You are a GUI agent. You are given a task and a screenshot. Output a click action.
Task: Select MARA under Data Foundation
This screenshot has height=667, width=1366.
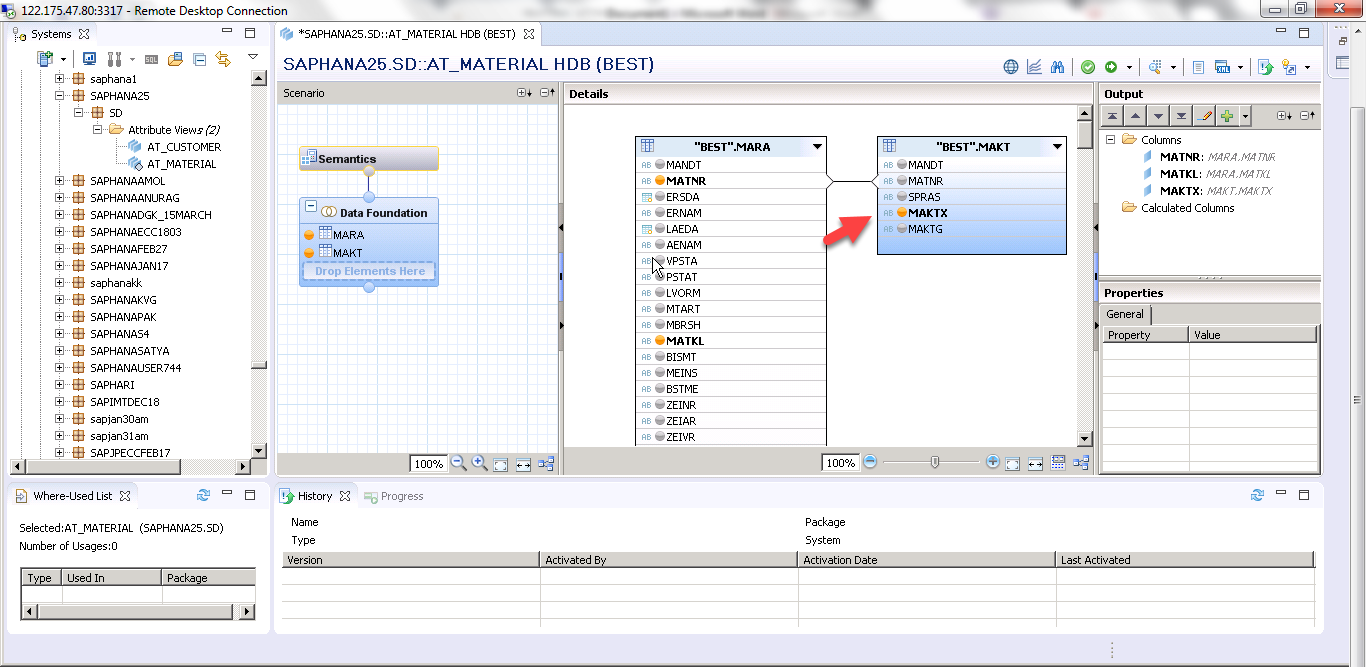[349, 235]
